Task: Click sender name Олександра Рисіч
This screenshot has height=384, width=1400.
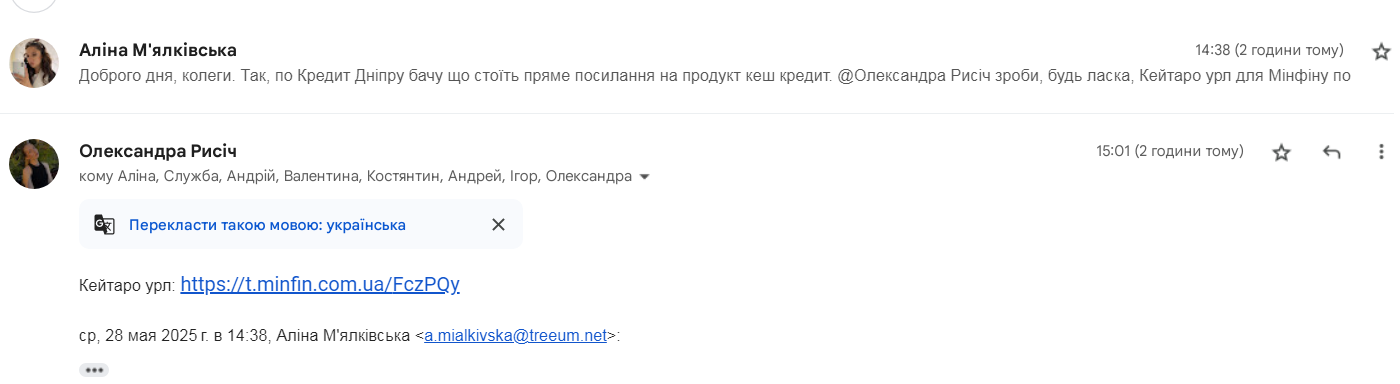Action: pos(158,151)
